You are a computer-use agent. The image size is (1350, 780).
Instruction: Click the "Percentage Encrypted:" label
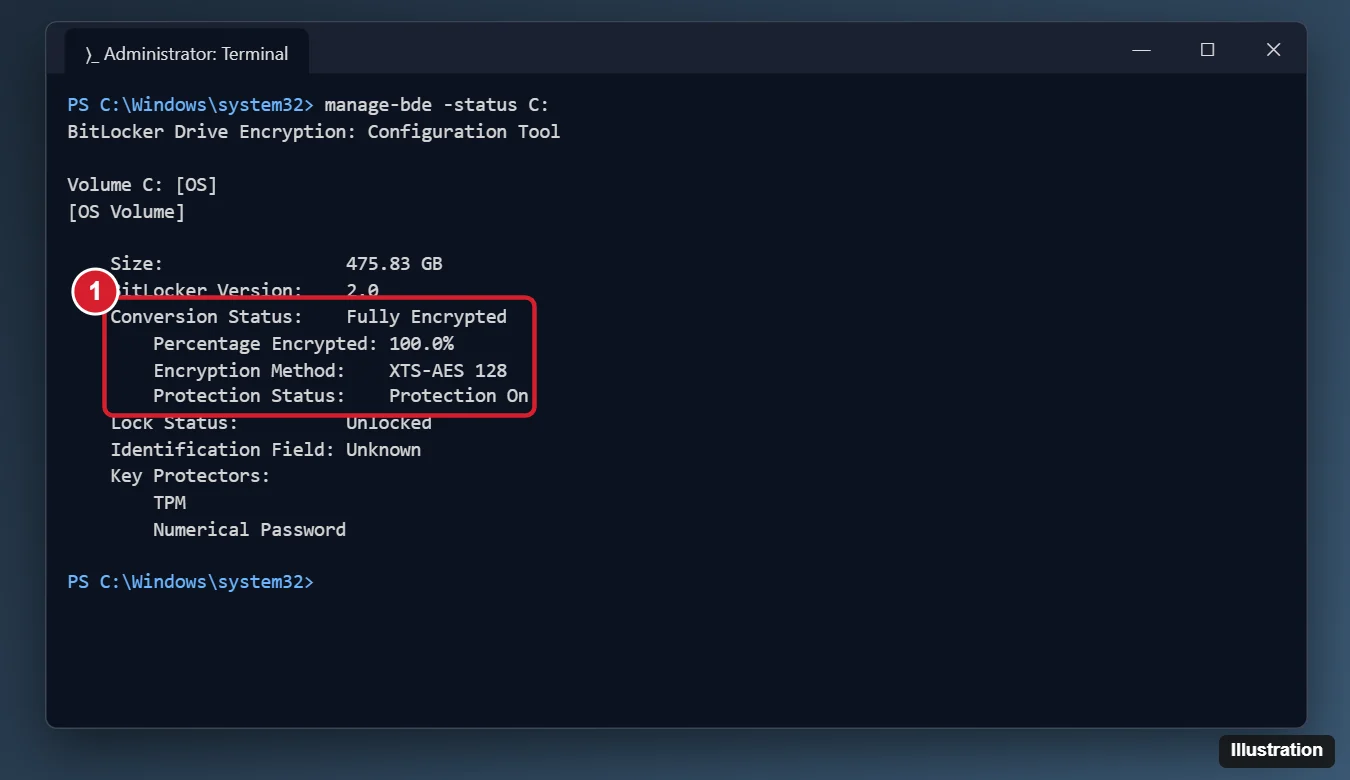[x=265, y=344]
